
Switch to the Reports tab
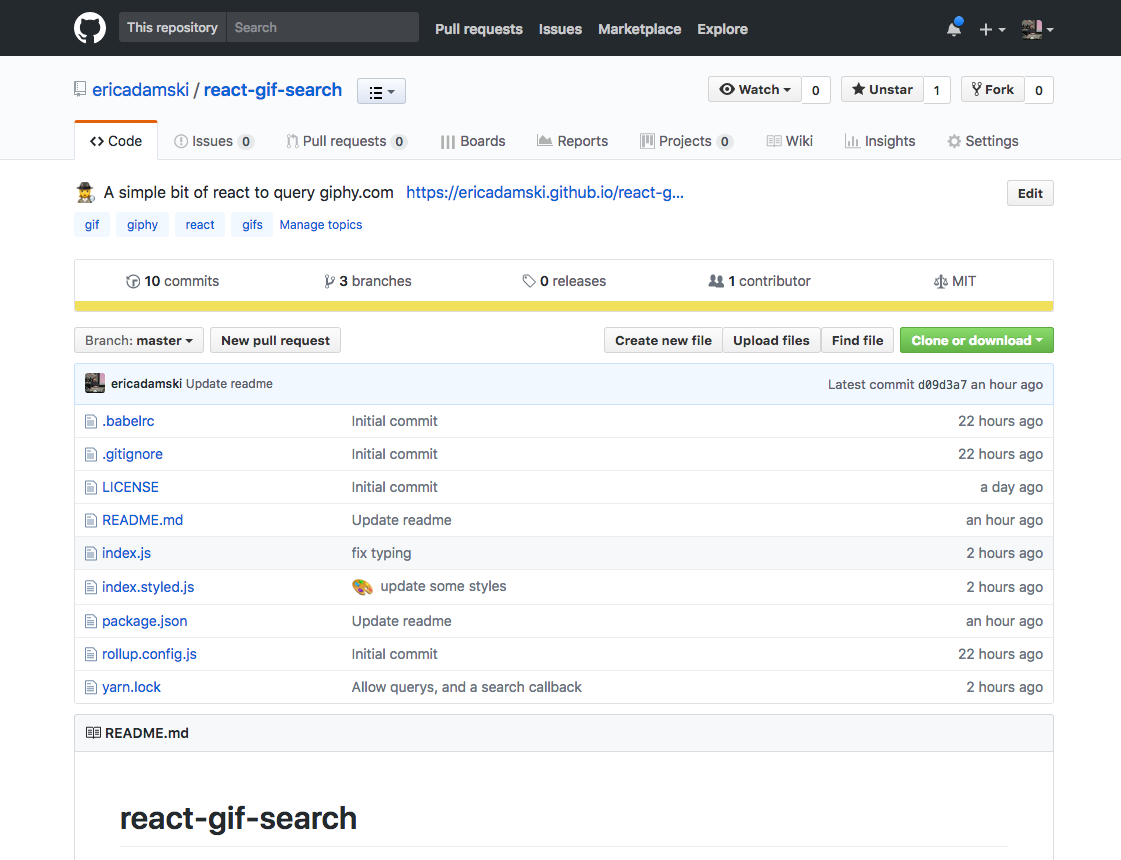click(573, 141)
